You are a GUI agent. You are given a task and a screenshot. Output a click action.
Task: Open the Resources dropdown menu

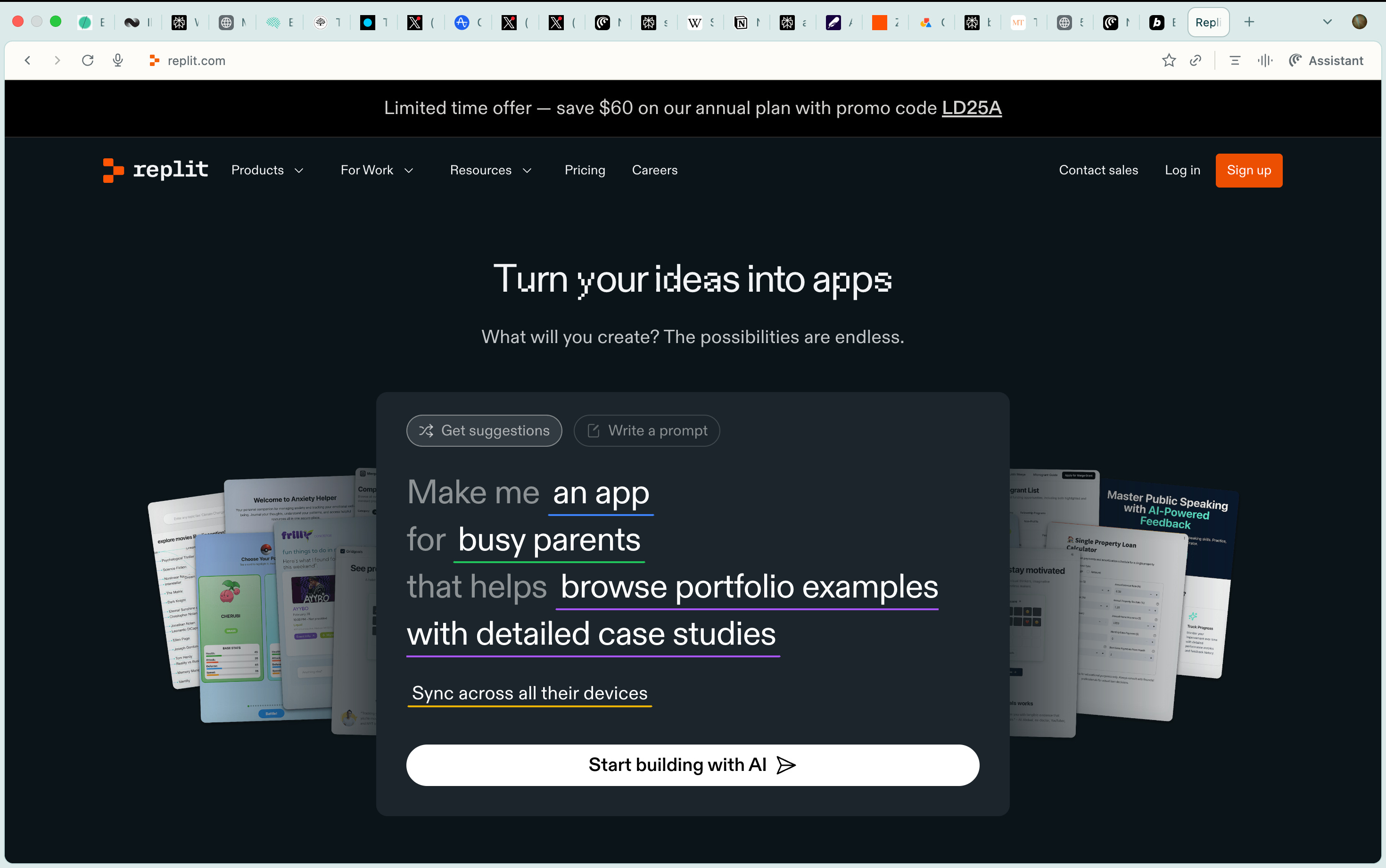(490, 170)
